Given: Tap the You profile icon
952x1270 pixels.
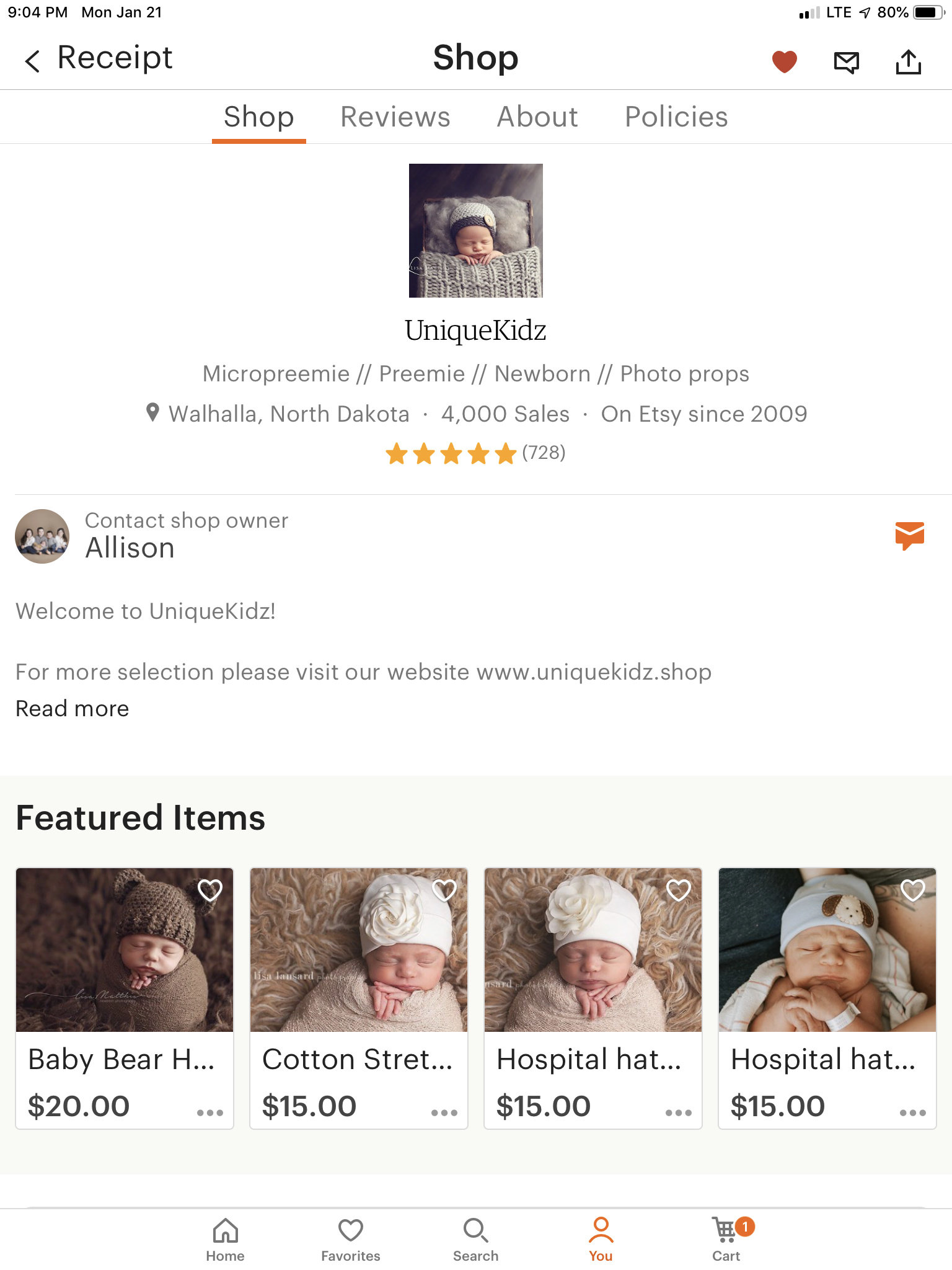Looking at the screenshot, I should pyautogui.click(x=601, y=1238).
